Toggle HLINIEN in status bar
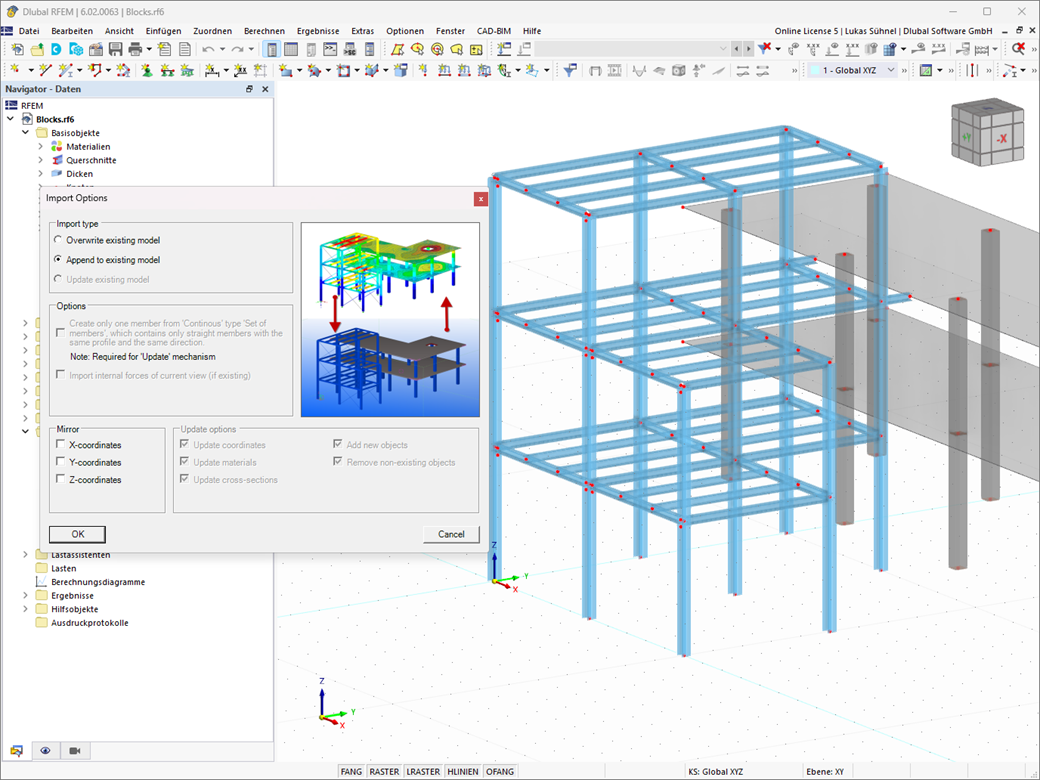The height and width of the screenshot is (780, 1040). (462, 771)
